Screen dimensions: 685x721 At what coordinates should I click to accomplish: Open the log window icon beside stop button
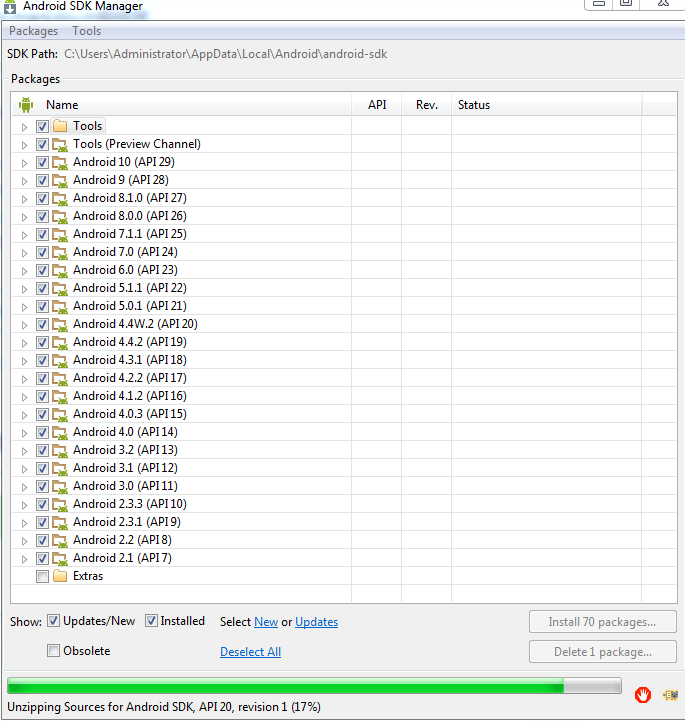670,695
